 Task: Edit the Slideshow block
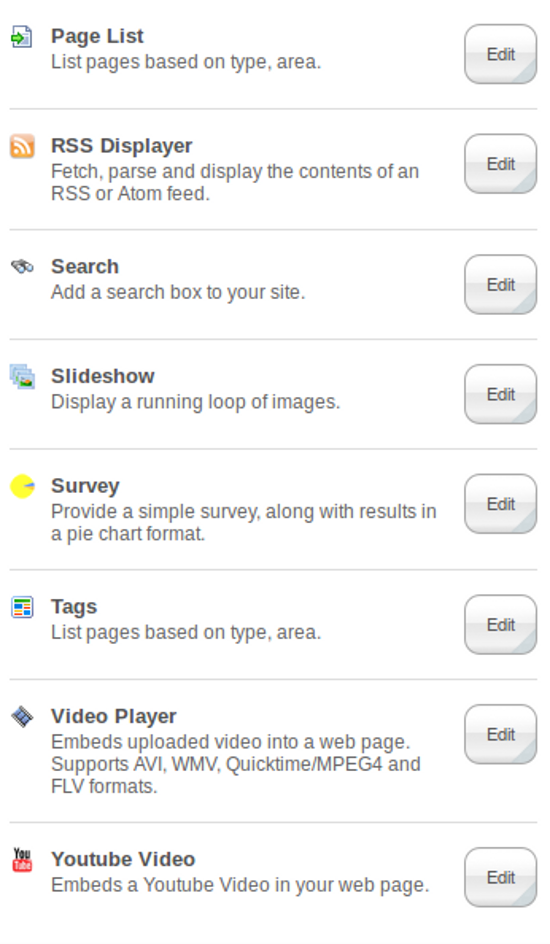point(500,394)
